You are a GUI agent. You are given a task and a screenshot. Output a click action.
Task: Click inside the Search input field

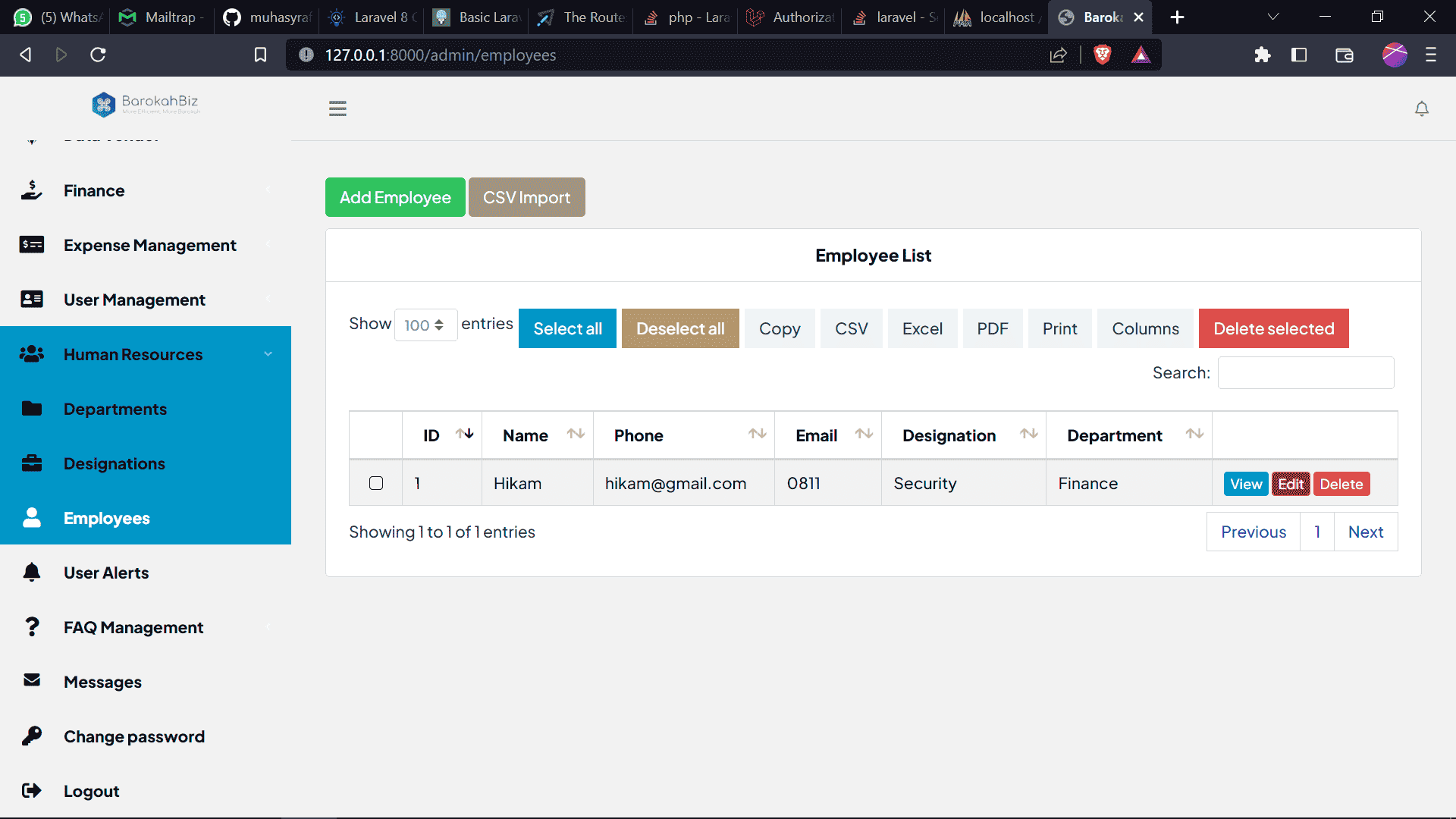pyautogui.click(x=1304, y=372)
